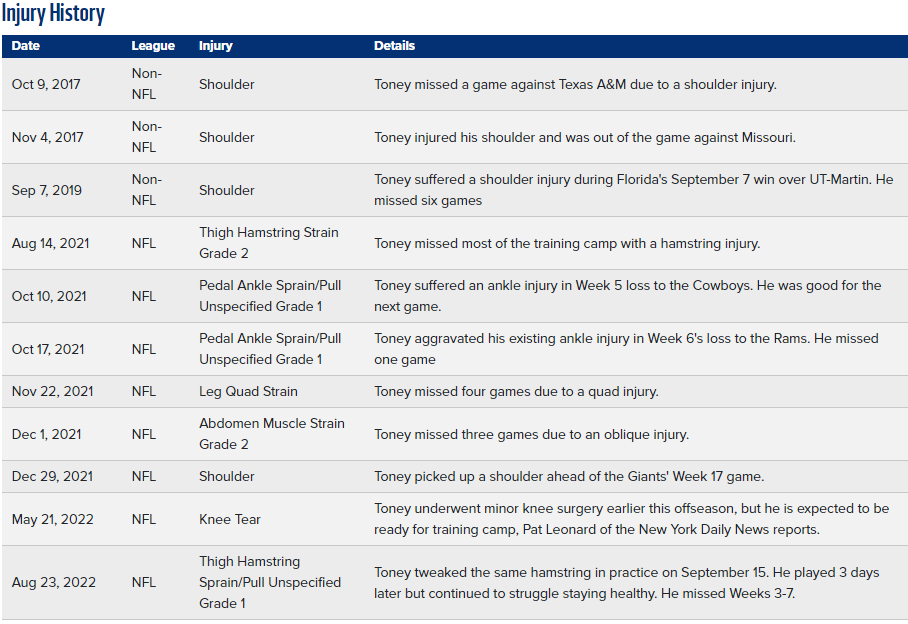
Task: Click the Details column header
Action: [394, 46]
